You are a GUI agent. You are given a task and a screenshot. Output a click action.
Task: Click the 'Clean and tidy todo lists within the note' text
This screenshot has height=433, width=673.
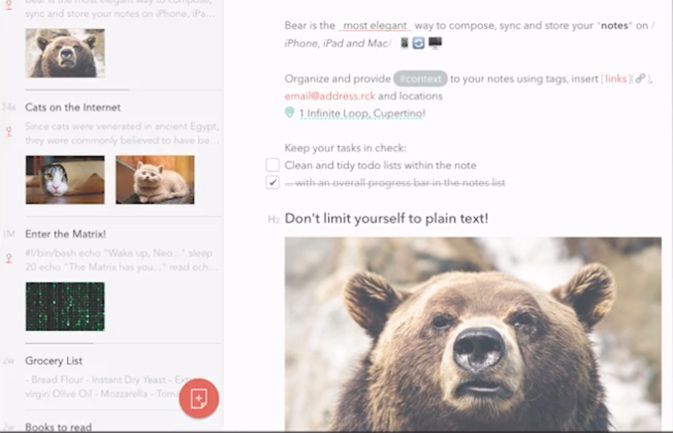click(x=380, y=165)
